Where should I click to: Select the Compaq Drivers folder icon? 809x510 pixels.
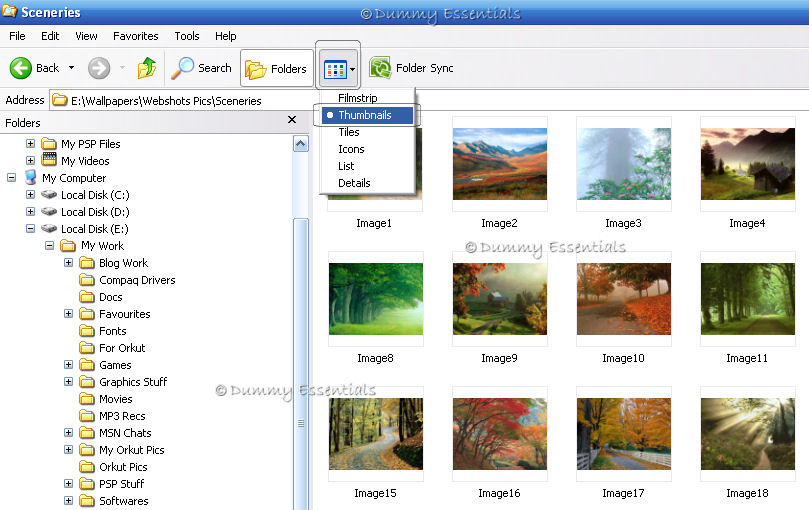coord(87,280)
